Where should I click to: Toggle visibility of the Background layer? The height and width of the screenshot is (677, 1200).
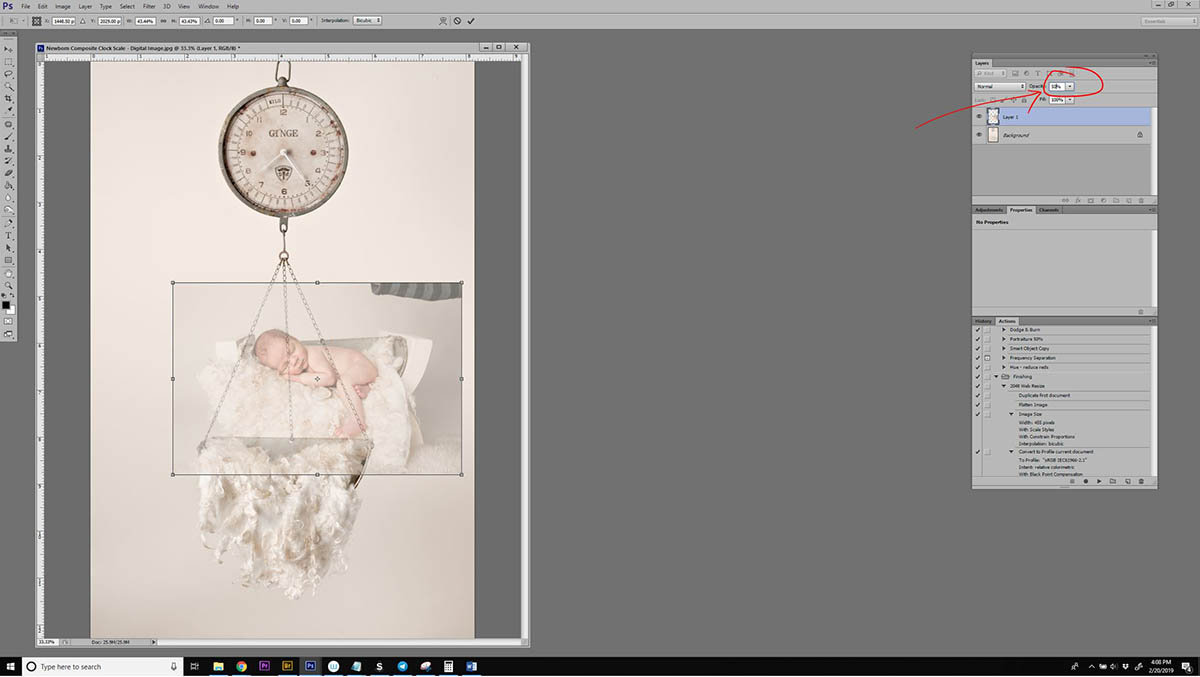[979, 135]
